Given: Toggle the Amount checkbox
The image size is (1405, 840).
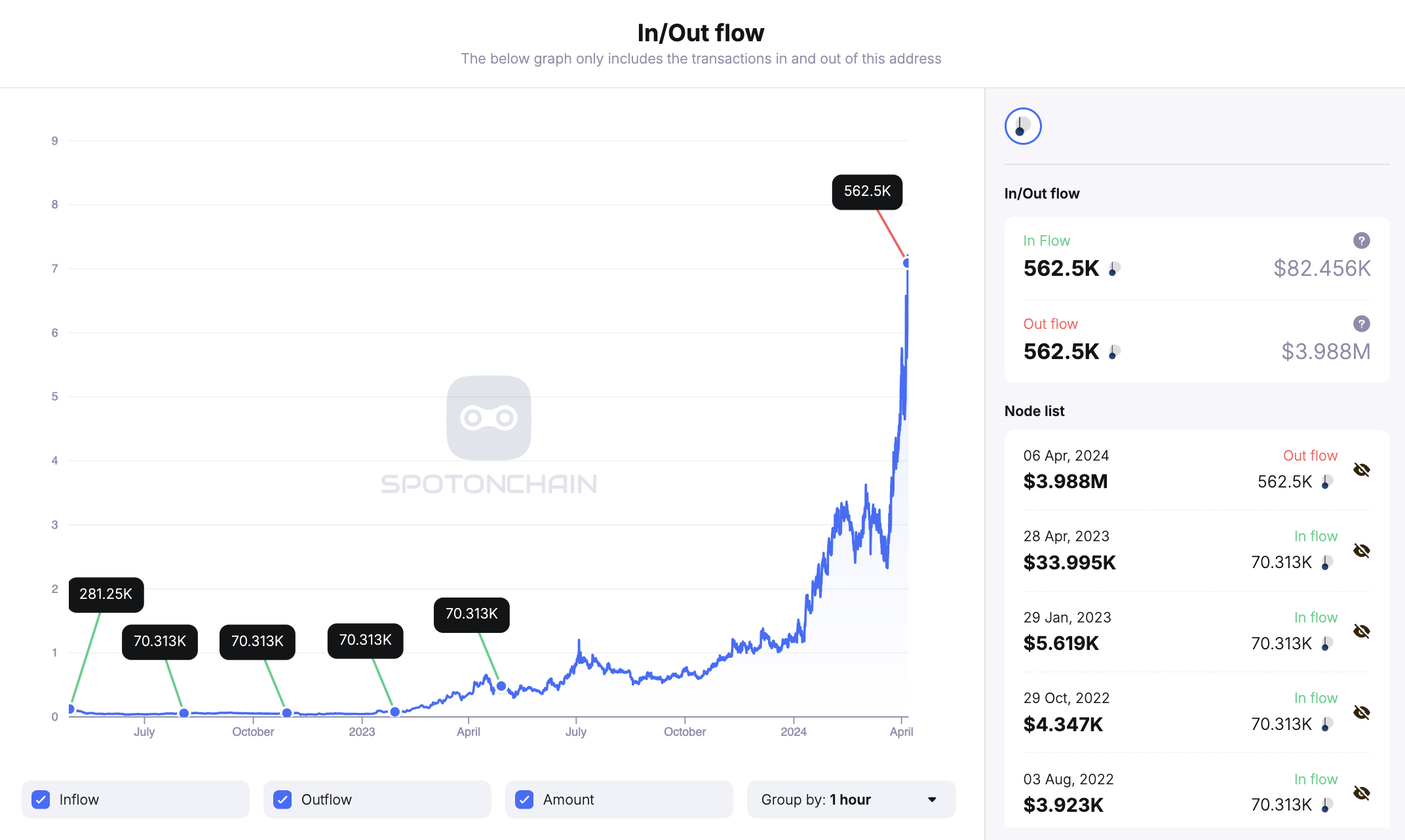Looking at the screenshot, I should pyautogui.click(x=524, y=799).
